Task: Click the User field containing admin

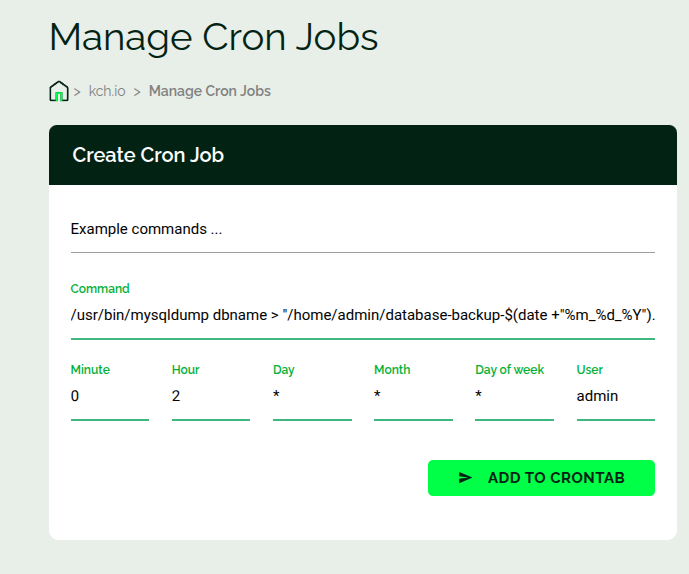Action: [614, 396]
